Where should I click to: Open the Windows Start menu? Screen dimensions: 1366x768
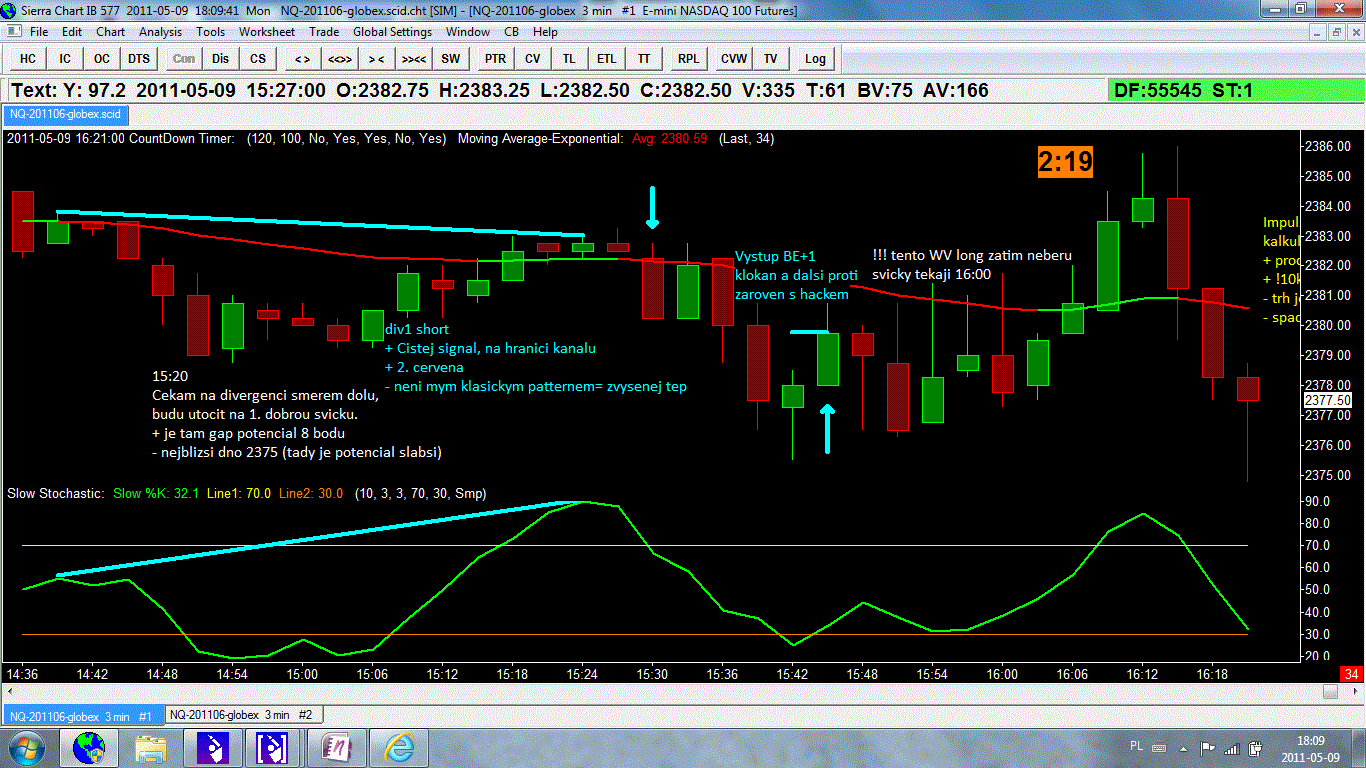click(x=27, y=747)
